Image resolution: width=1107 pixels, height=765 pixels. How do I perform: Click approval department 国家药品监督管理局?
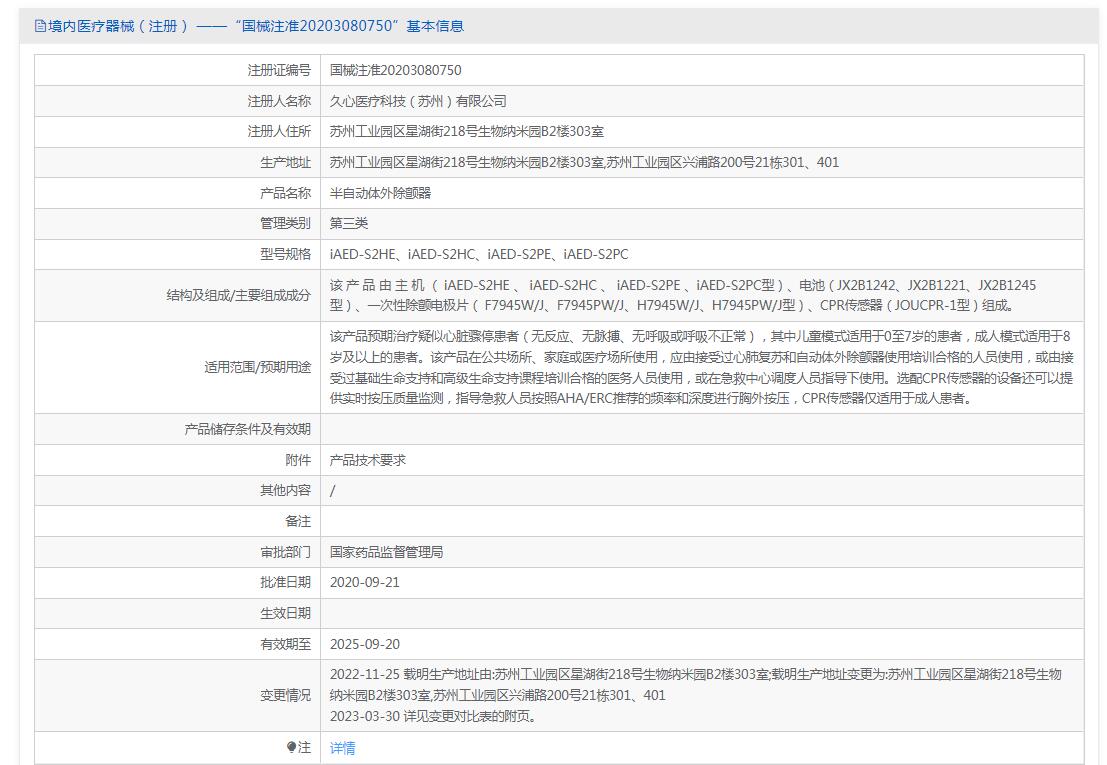[x=386, y=552]
